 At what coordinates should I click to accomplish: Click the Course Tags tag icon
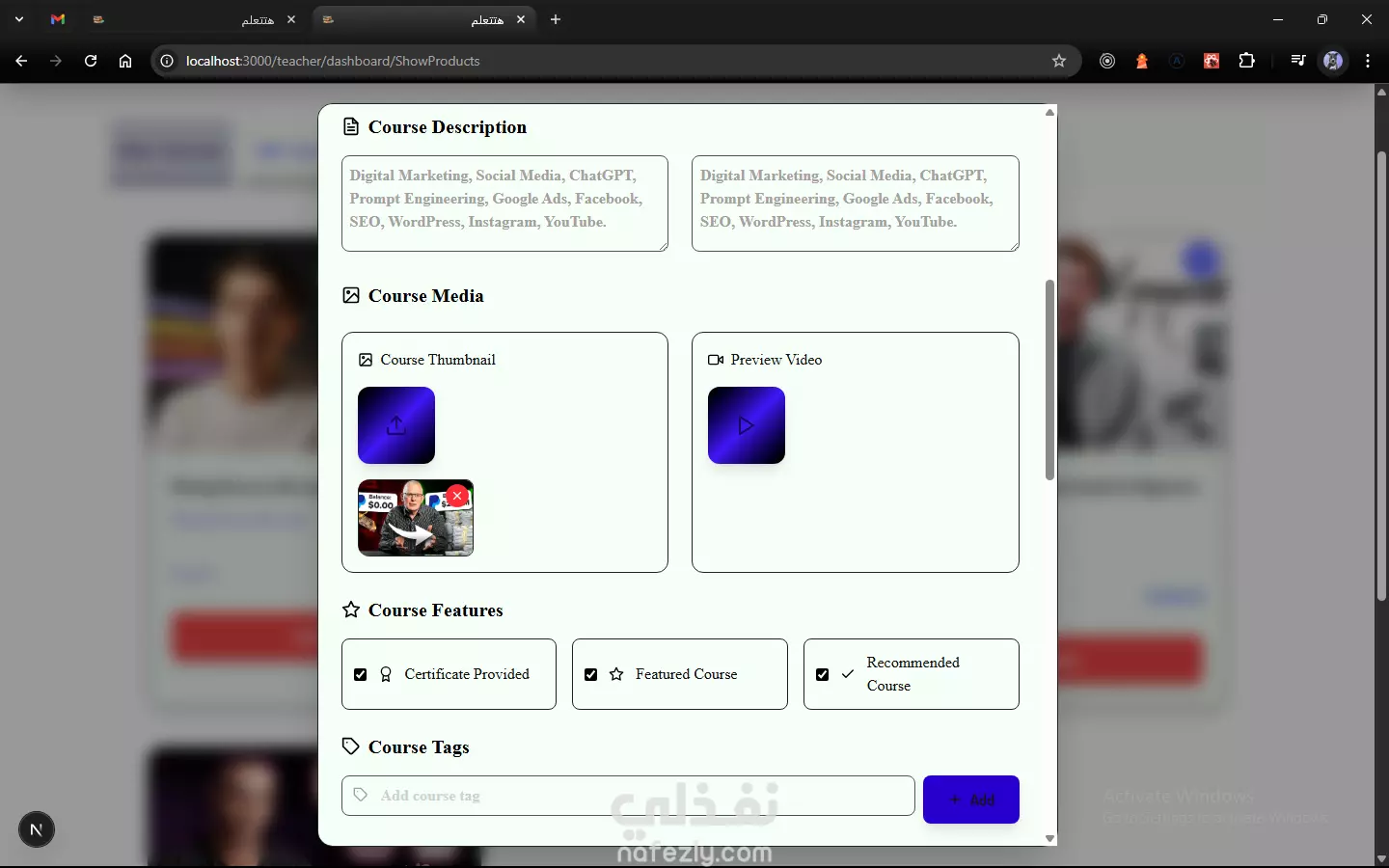[x=351, y=746]
